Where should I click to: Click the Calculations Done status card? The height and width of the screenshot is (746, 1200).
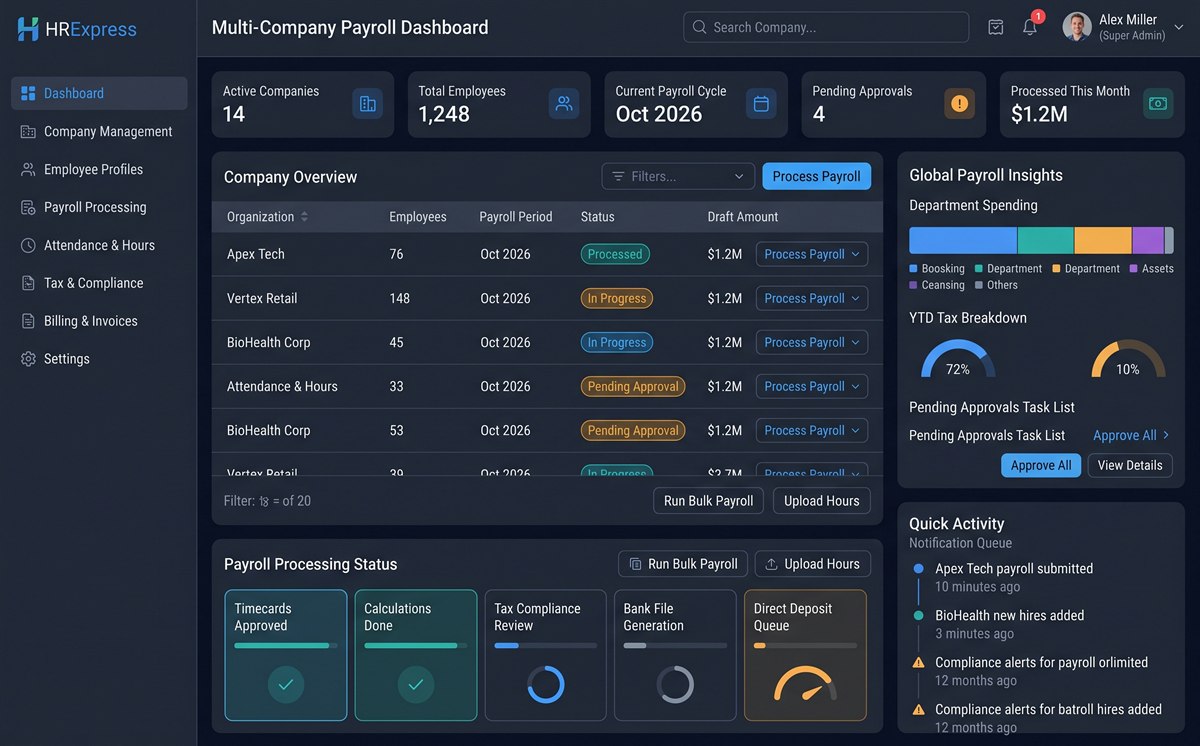416,655
